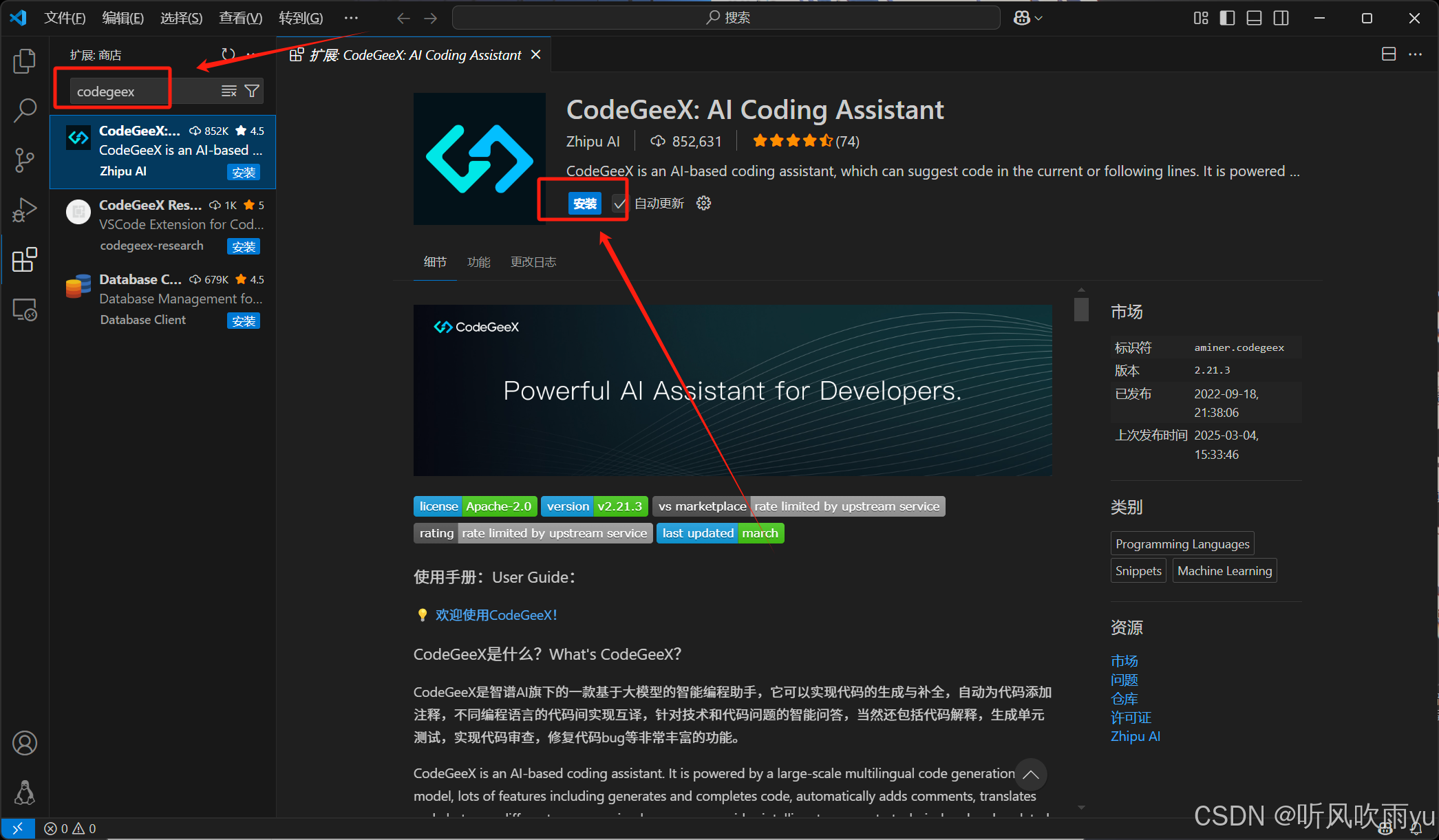1439x840 pixels.
Task: Install the CodeGeeX extension
Action: pos(584,202)
